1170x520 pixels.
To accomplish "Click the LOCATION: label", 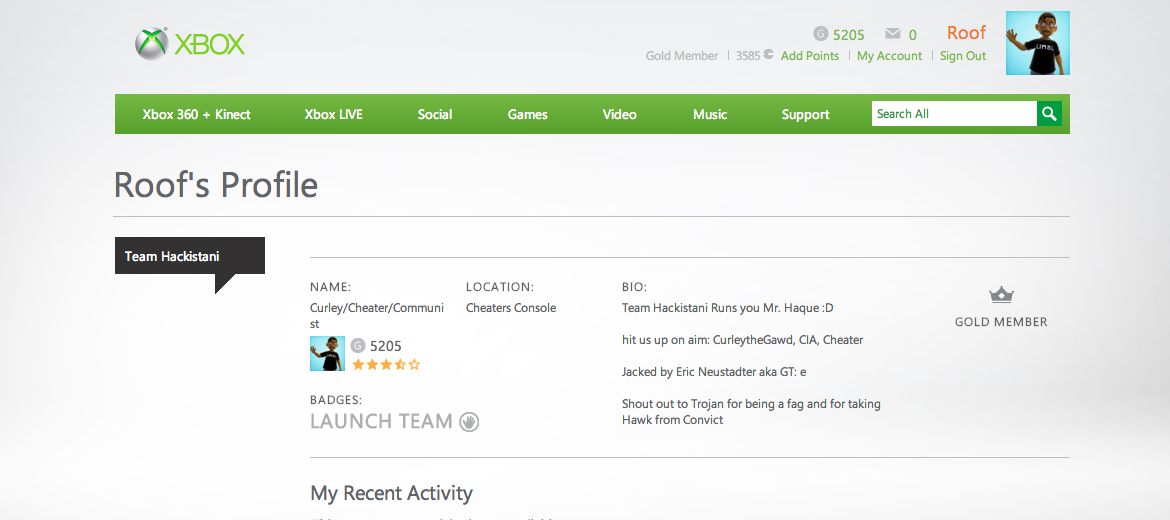I will (x=500, y=286).
